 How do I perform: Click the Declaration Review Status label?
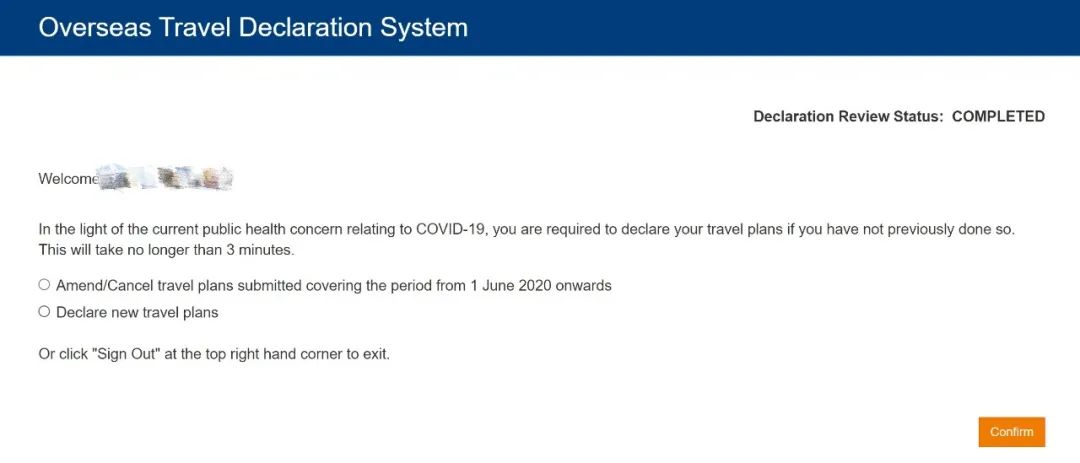847,117
